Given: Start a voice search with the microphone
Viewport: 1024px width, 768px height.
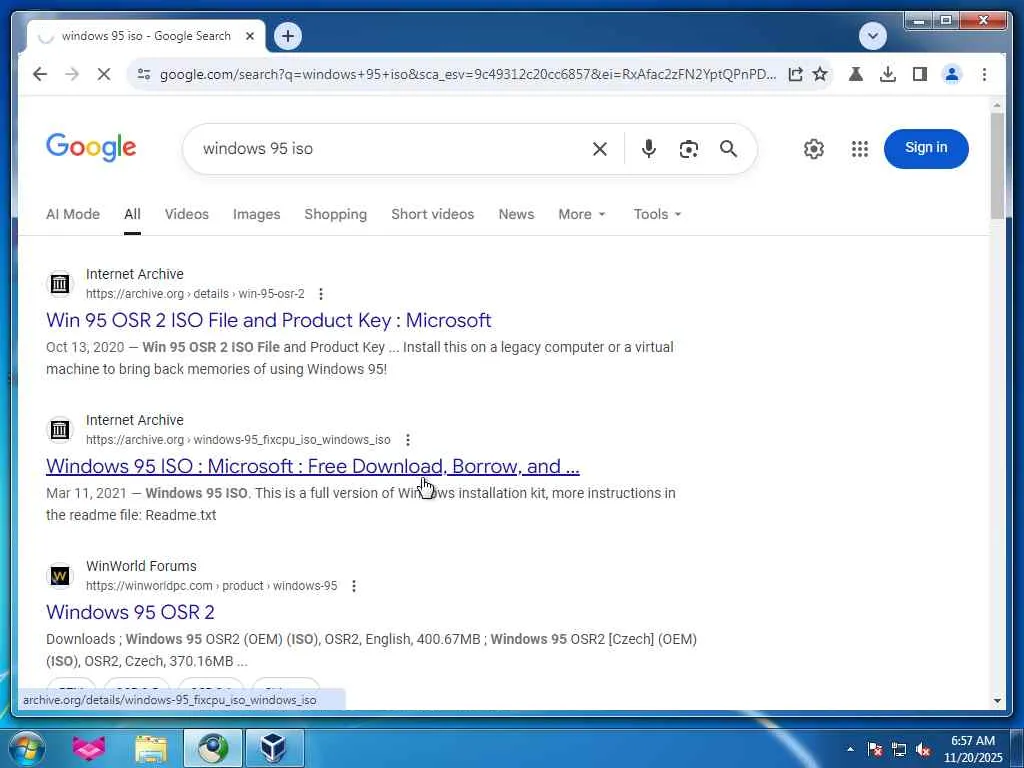Looking at the screenshot, I should point(648,149).
